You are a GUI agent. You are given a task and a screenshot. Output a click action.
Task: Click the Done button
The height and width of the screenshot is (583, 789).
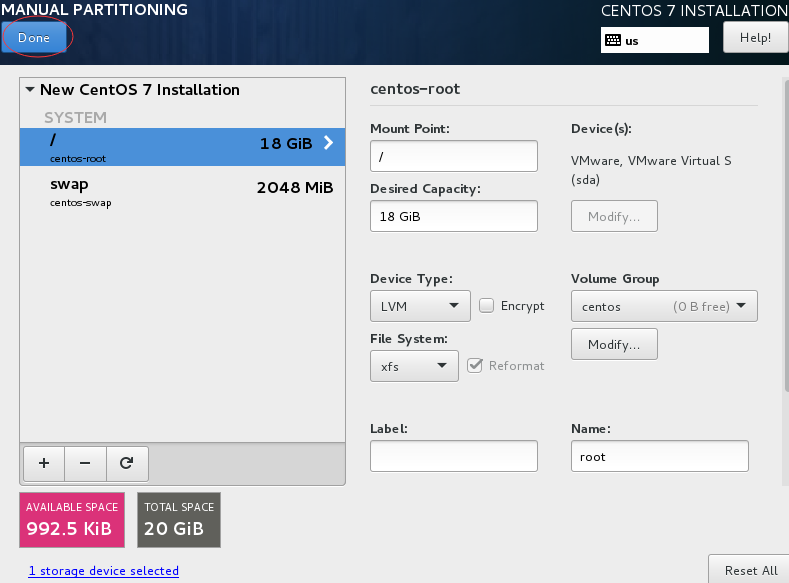[x=34, y=38]
